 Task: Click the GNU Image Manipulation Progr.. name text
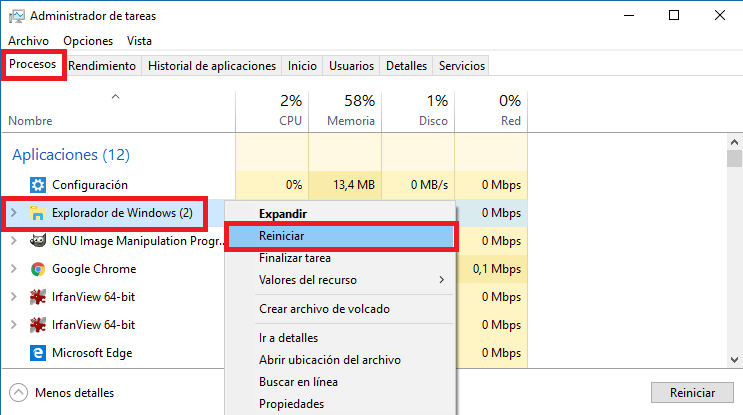pos(137,241)
